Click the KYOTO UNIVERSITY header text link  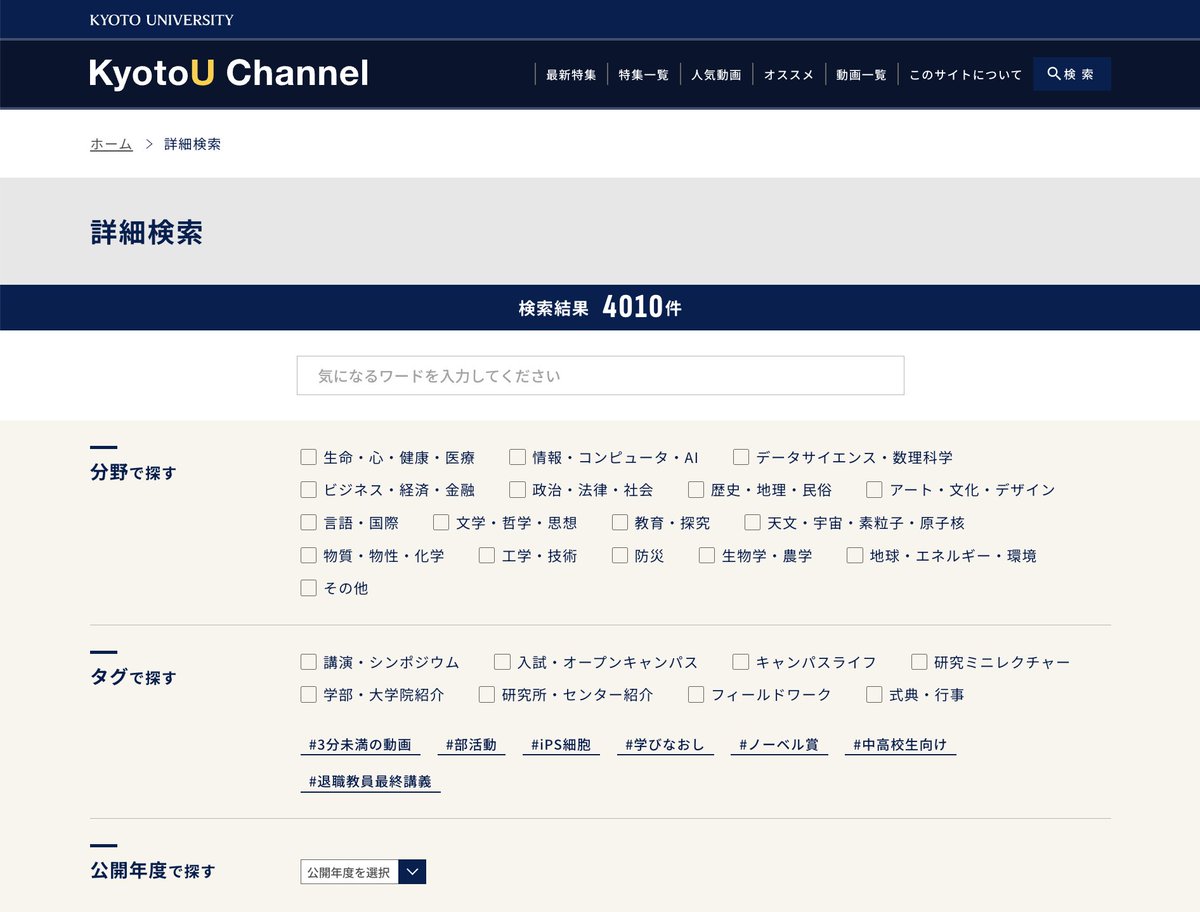(x=162, y=20)
